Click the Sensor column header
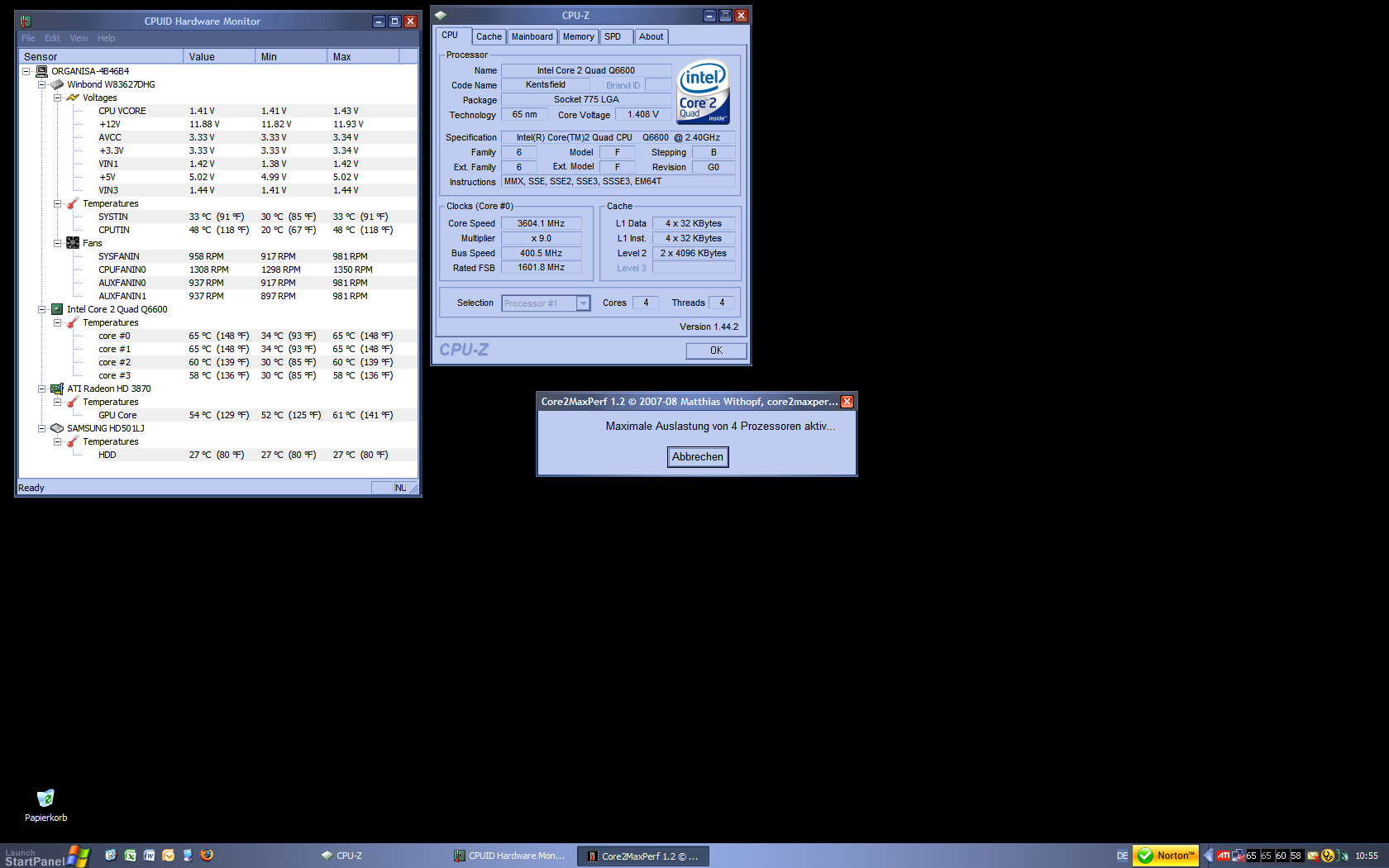This screenshot has width=1389, height=868. (101, 56)
